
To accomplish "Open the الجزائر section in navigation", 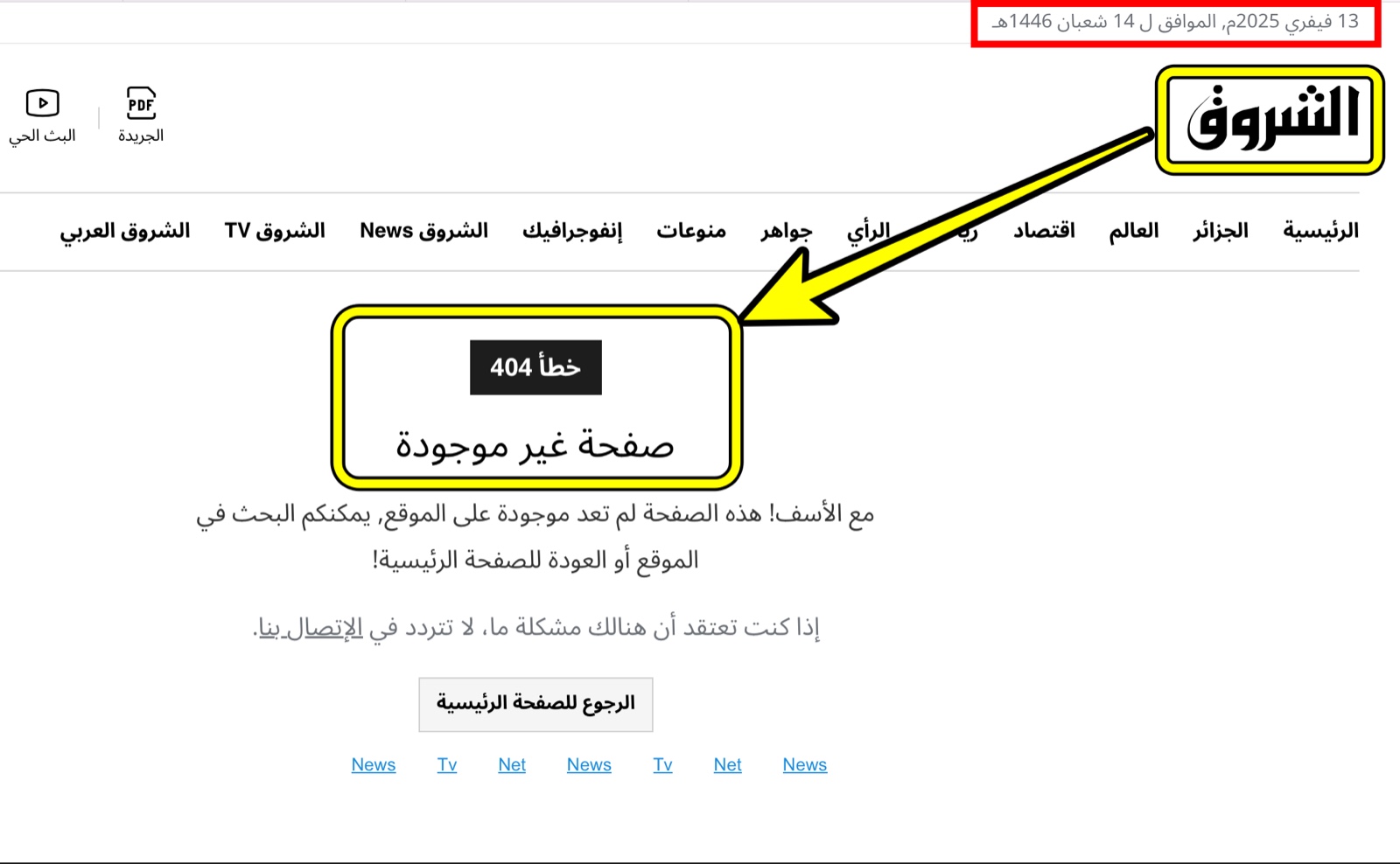I will 1221,231.
